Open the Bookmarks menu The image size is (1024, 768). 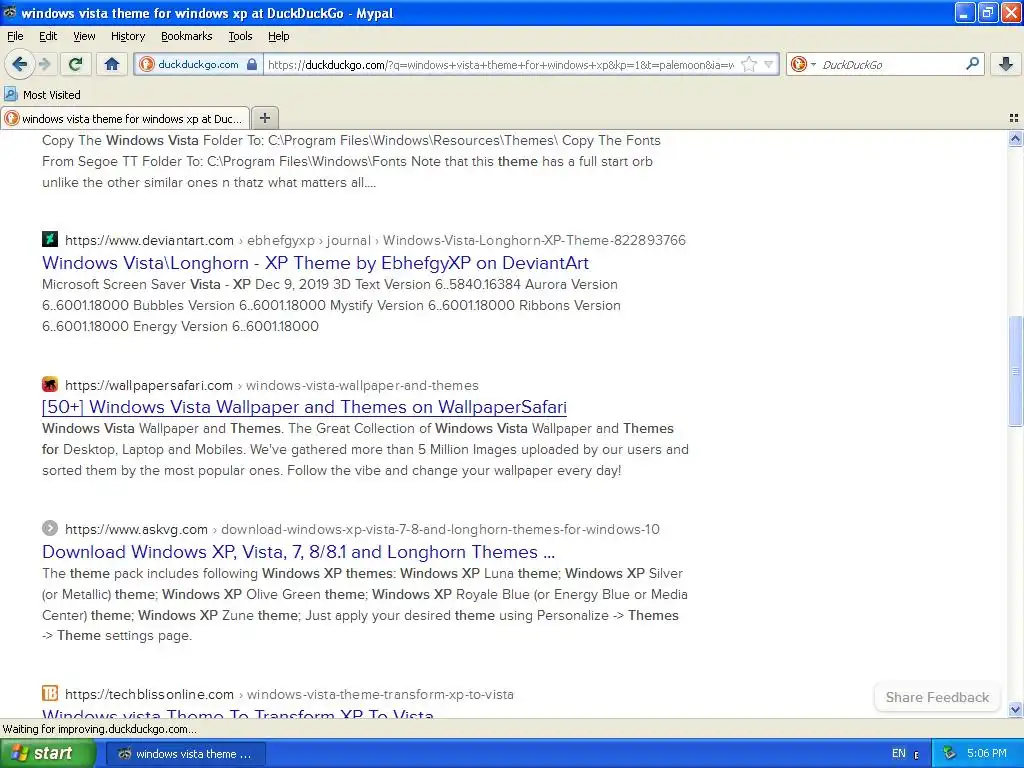pos(187,36)
